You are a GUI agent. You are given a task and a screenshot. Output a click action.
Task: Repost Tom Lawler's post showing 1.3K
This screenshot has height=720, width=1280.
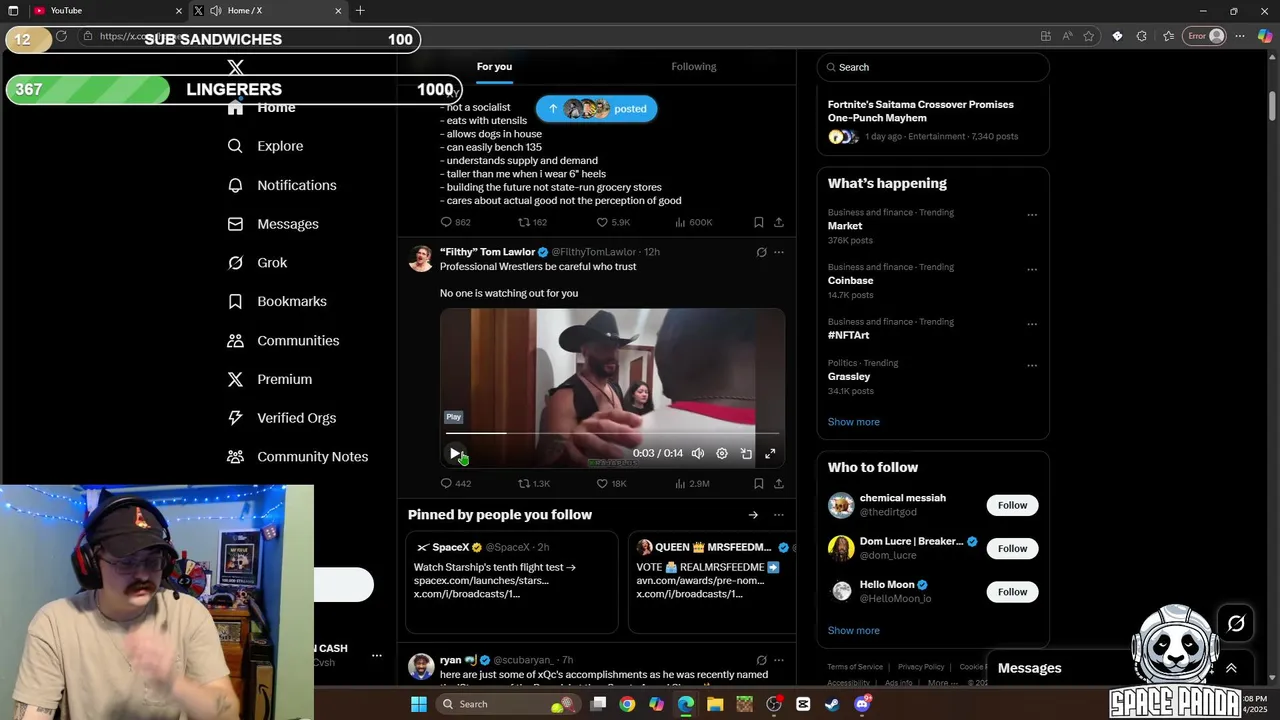coord(533,484)
